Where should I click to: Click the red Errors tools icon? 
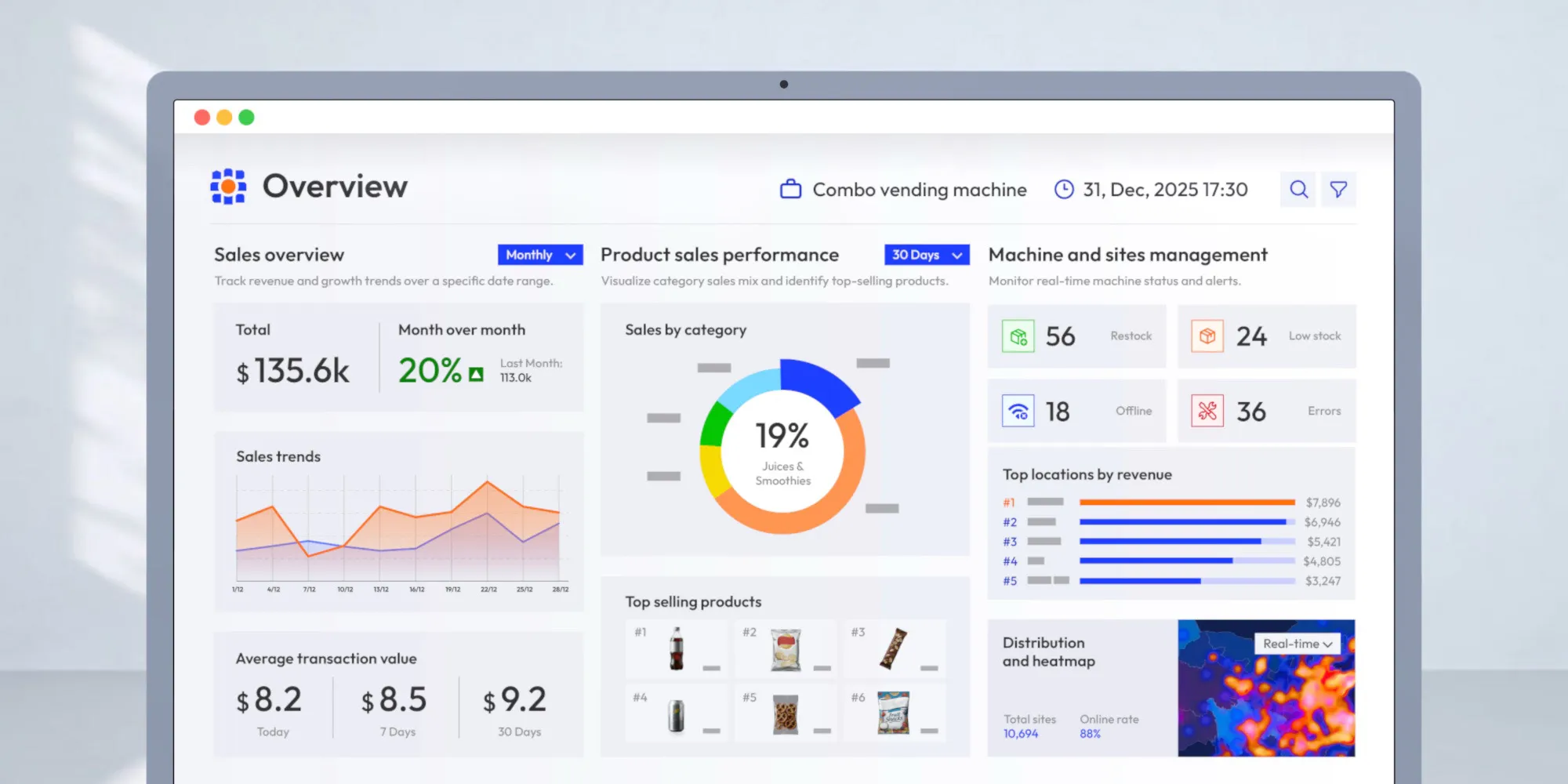pos(1206,410)
